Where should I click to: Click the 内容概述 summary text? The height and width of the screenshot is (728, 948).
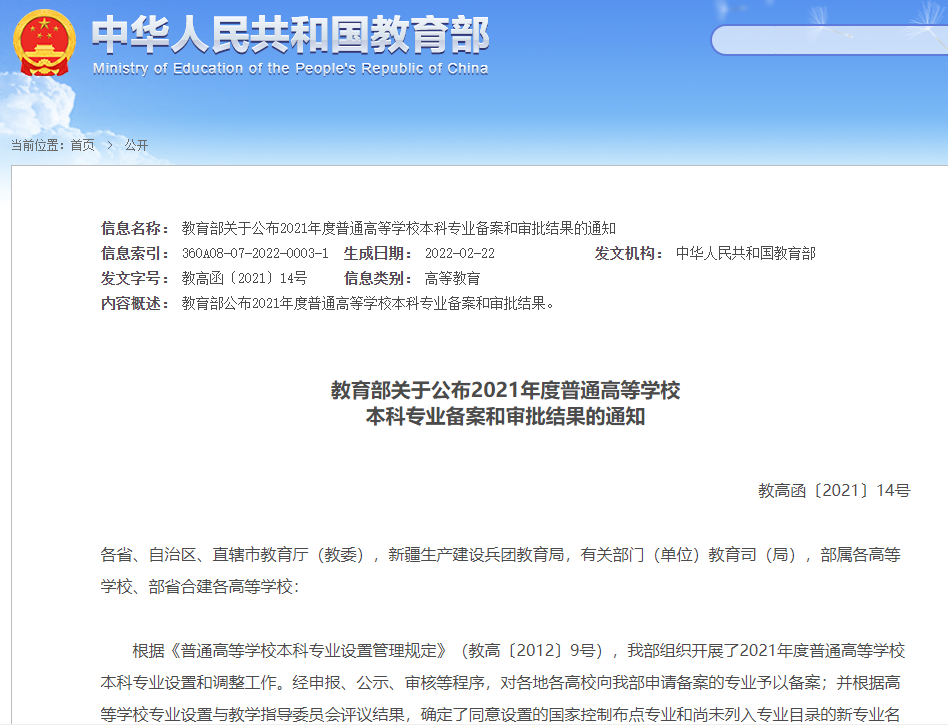(x=367, y=303)
